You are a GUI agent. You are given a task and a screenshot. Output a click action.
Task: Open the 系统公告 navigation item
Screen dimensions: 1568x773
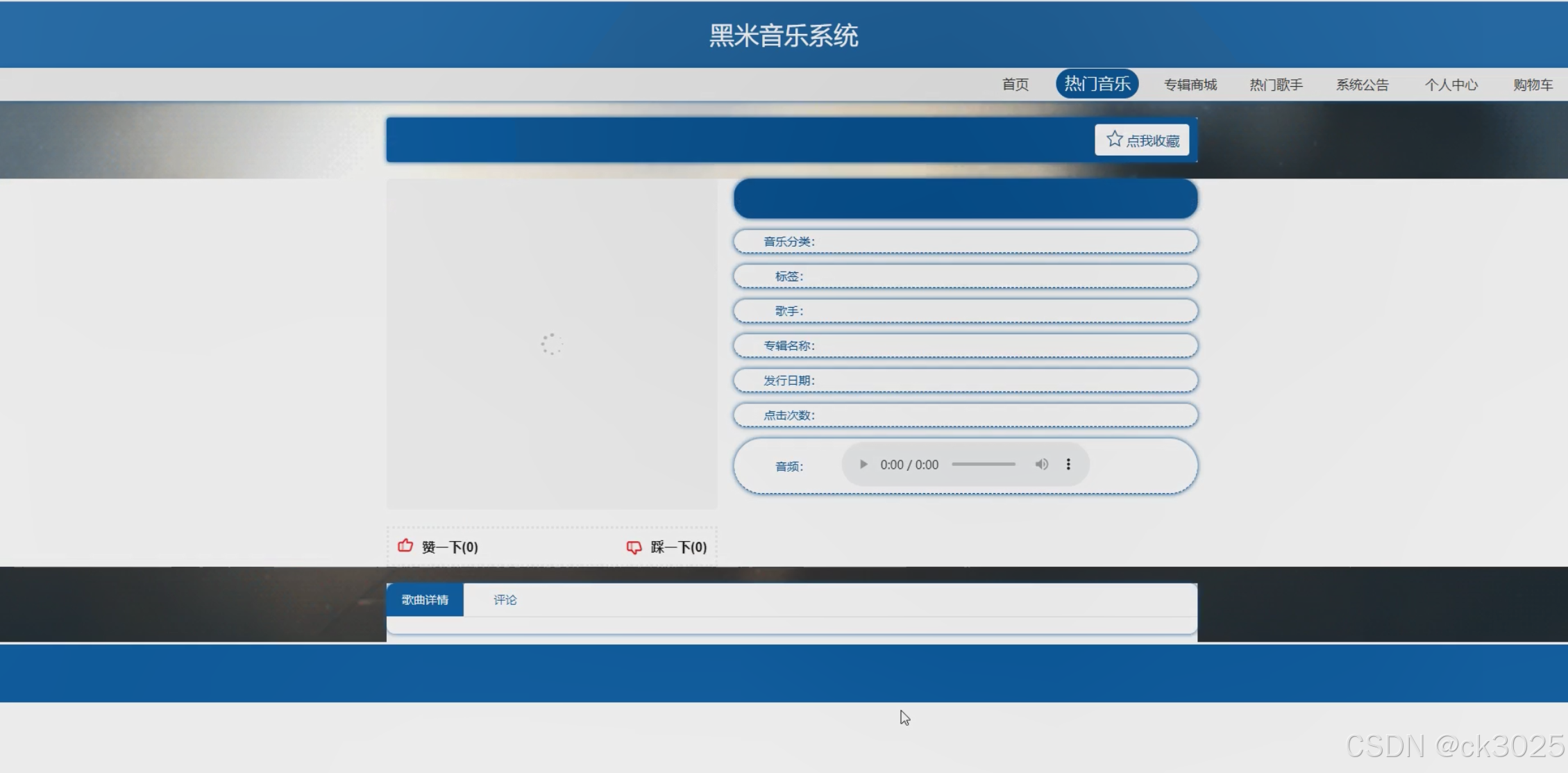tap(1362, 84)
